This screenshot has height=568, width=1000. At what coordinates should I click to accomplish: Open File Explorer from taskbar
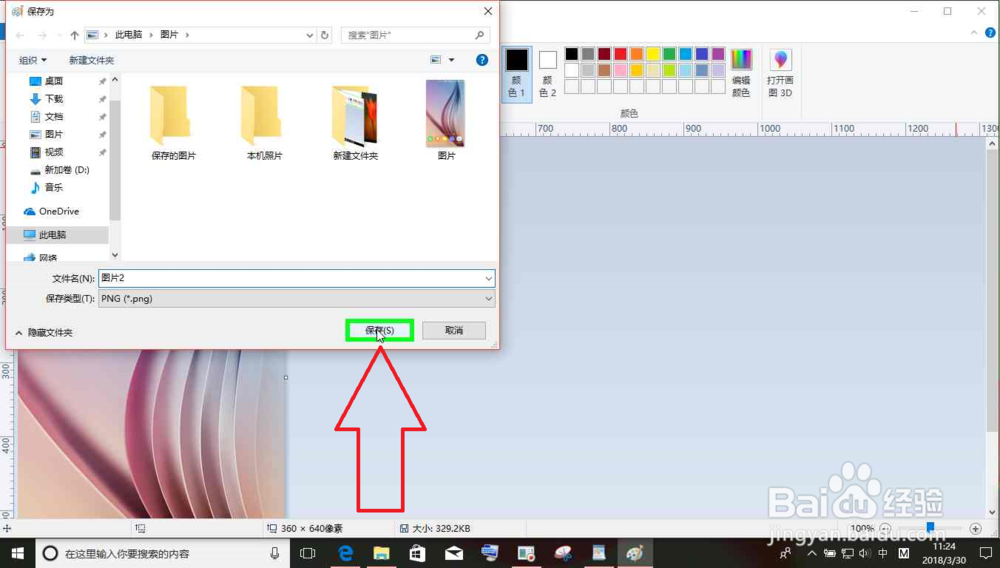click(x=381, y=553)
